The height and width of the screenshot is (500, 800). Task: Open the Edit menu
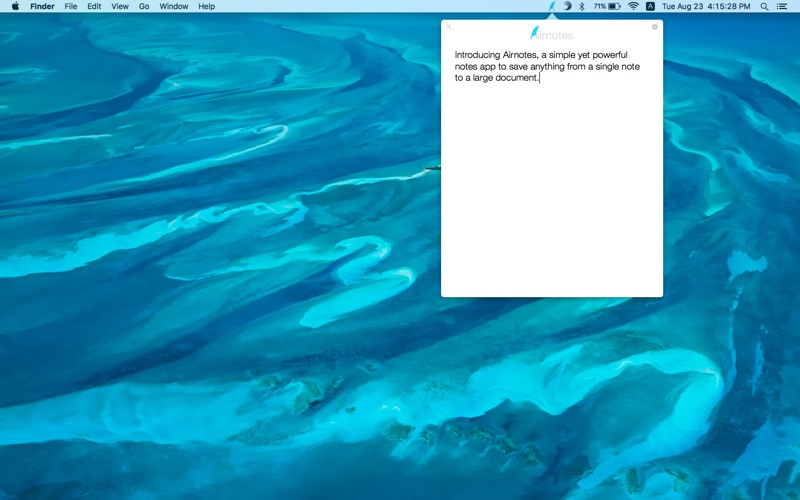click(x=94, y=6)
